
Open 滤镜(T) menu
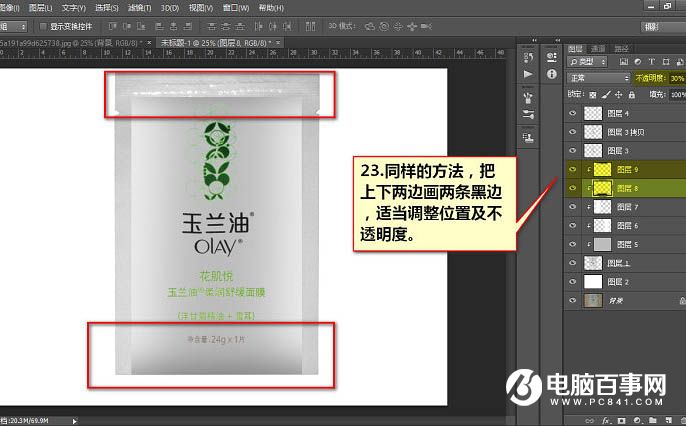click(x=140, y=8)
